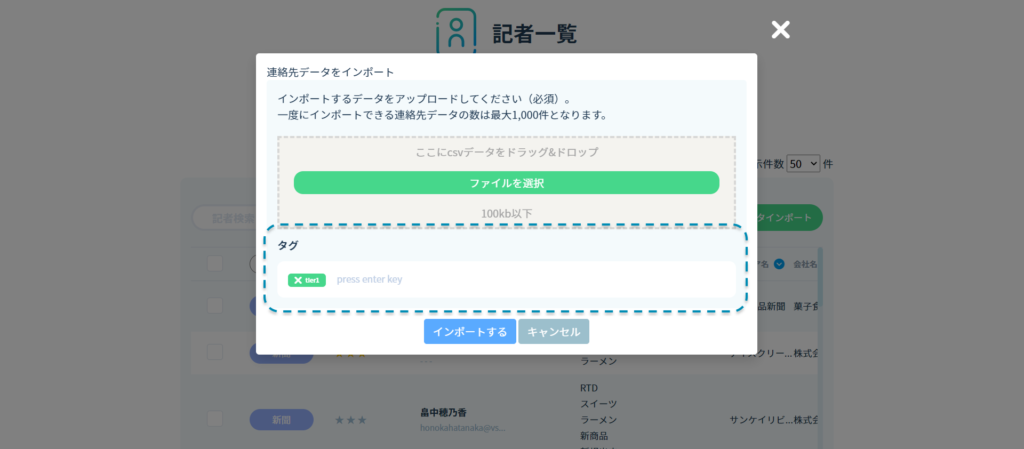Click the csv drag and drop area text
1024x449 pixels.
(x=506, y=152)
